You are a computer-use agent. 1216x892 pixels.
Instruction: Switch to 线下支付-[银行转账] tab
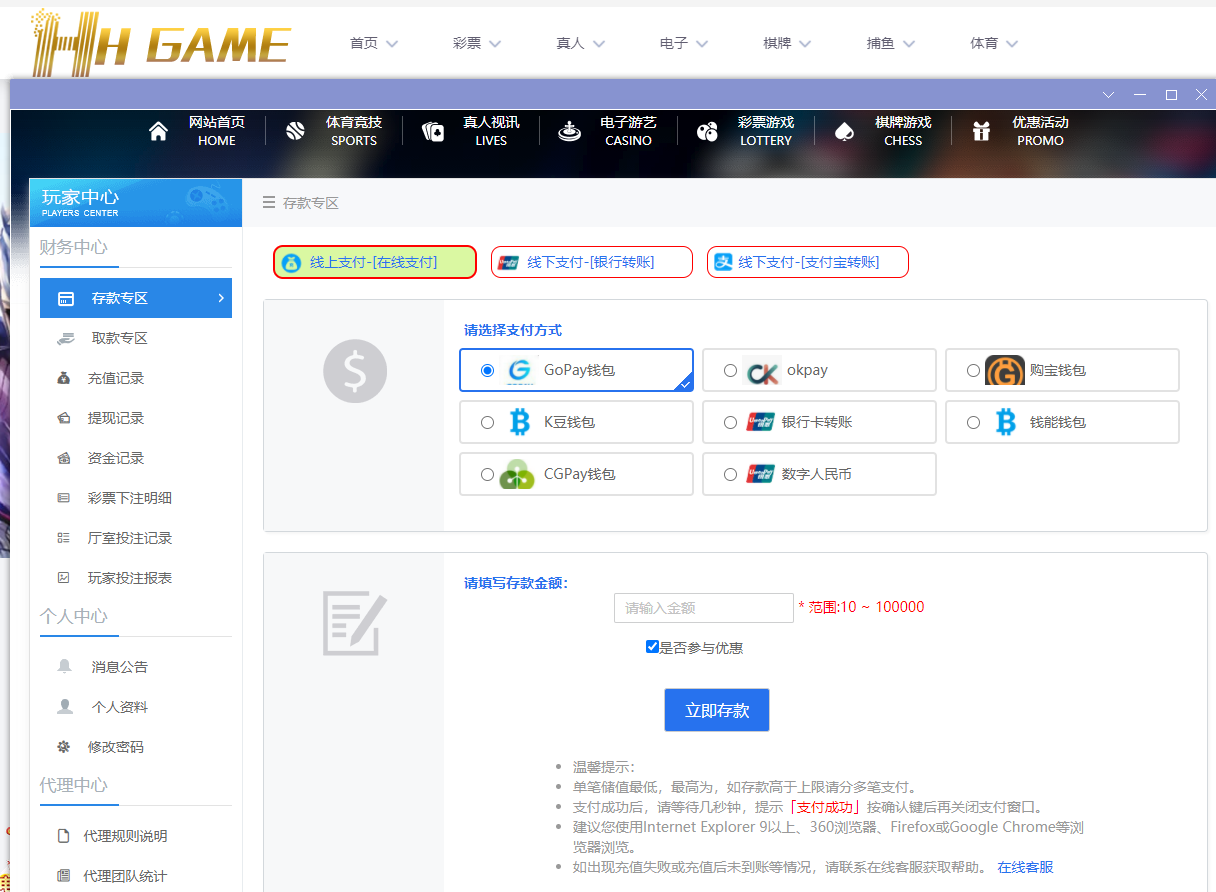click(591, 262)
